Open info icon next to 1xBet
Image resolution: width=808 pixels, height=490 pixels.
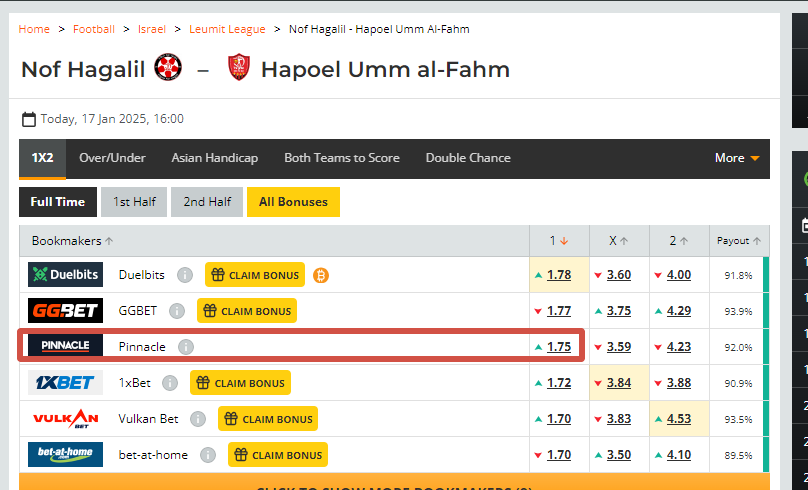coord(170,383)
